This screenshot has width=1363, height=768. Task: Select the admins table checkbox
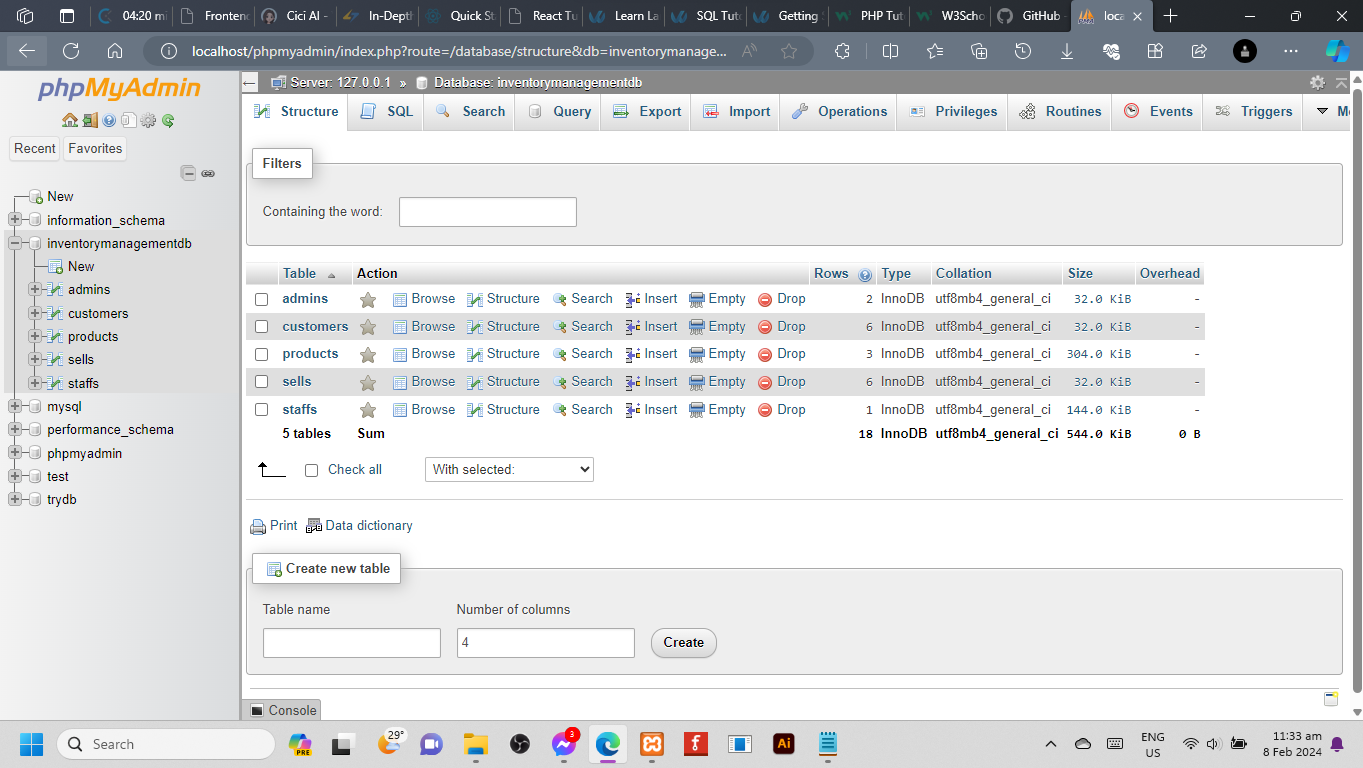tap(261, 298)
